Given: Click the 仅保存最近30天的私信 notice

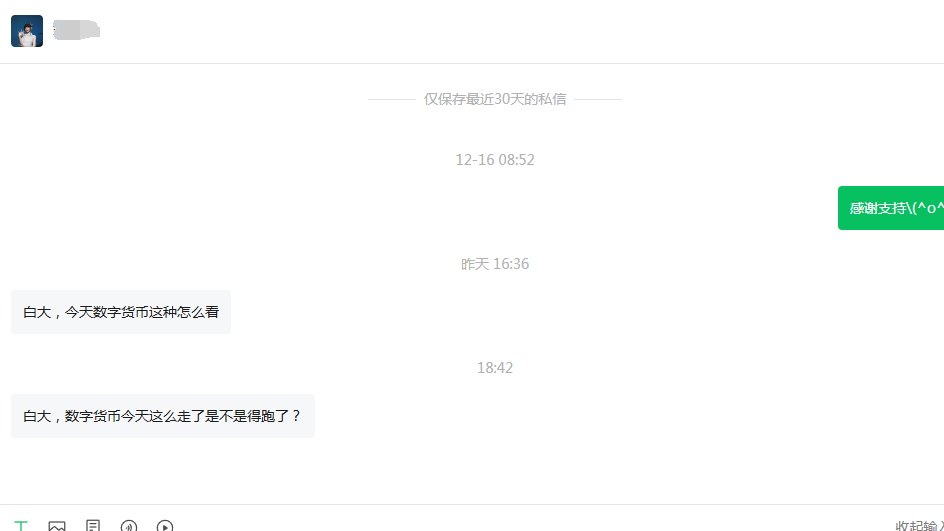Looking at the screenshot, I should tap(495, 99).
